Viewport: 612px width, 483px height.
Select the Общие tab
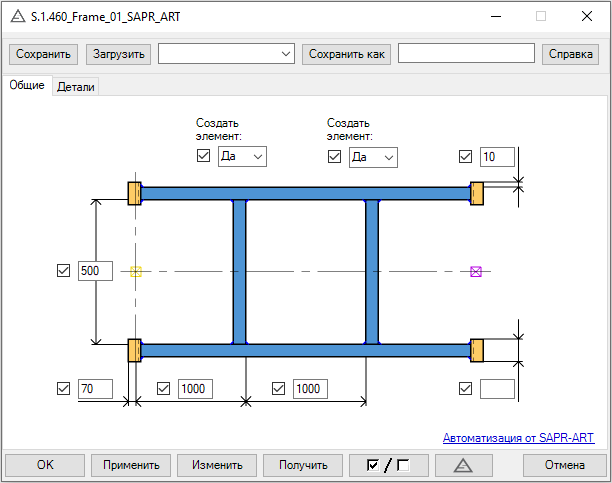point(27,86)
